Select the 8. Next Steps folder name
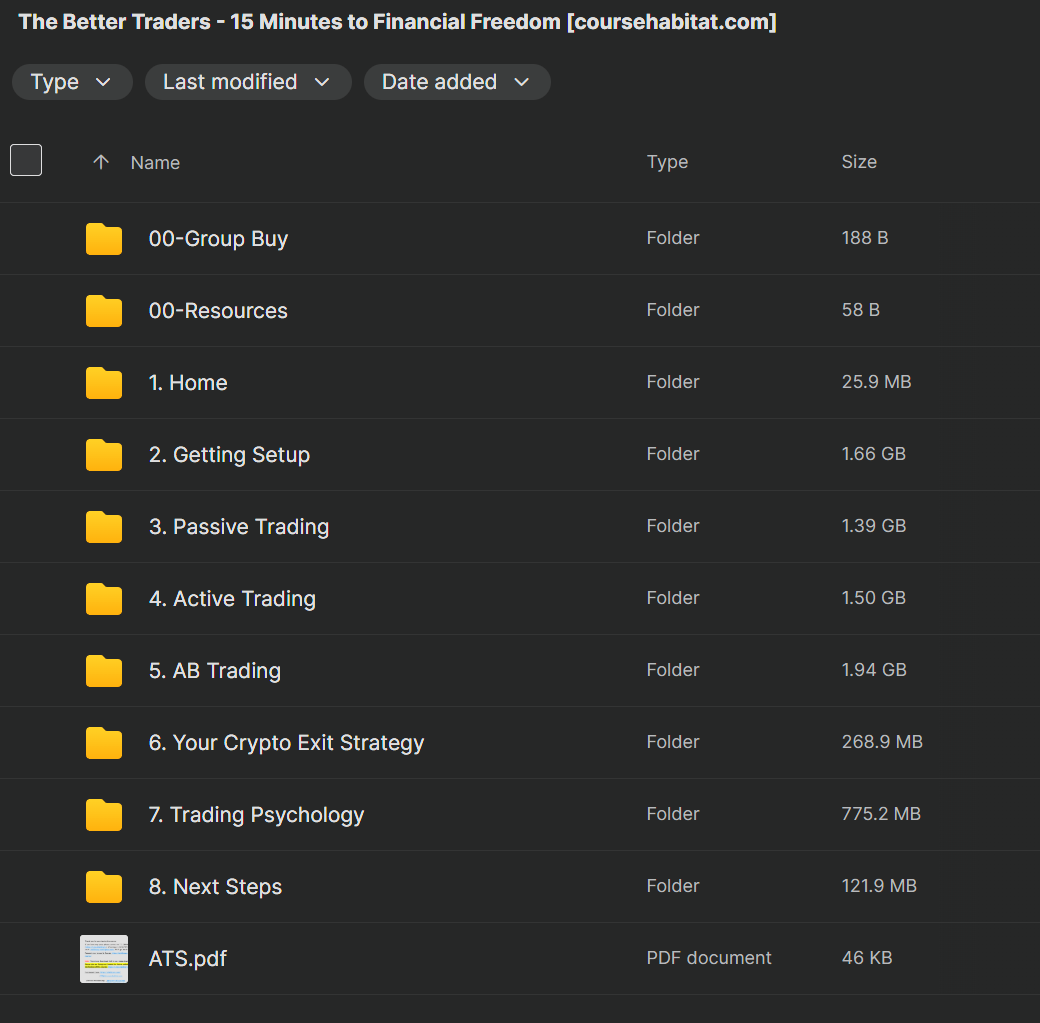This screenshot has width=1040, height=1023. tap(216, 887)
